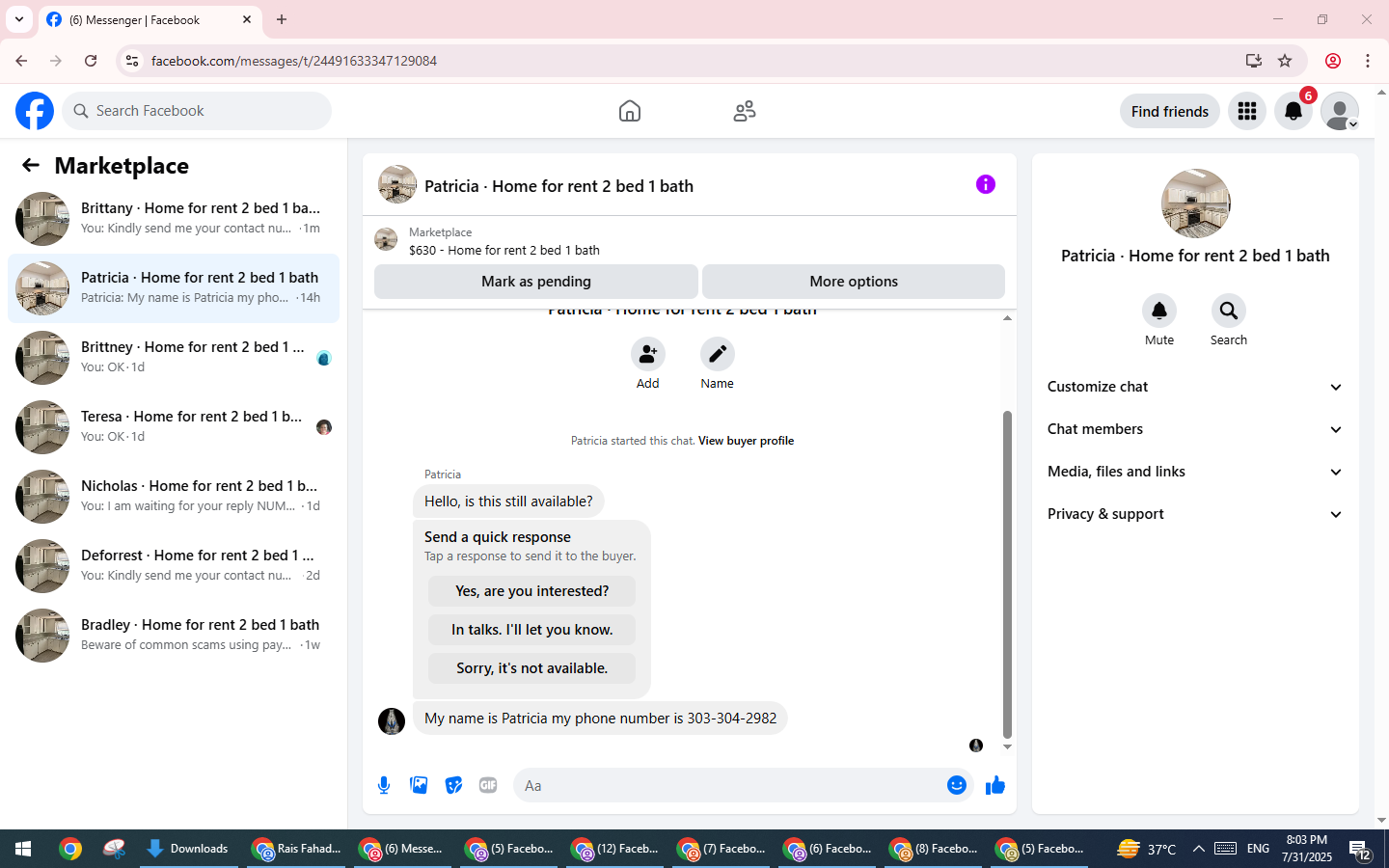The image size is (1389, 868).
Task: Choose a sticker icon
Action: [453, 785]
